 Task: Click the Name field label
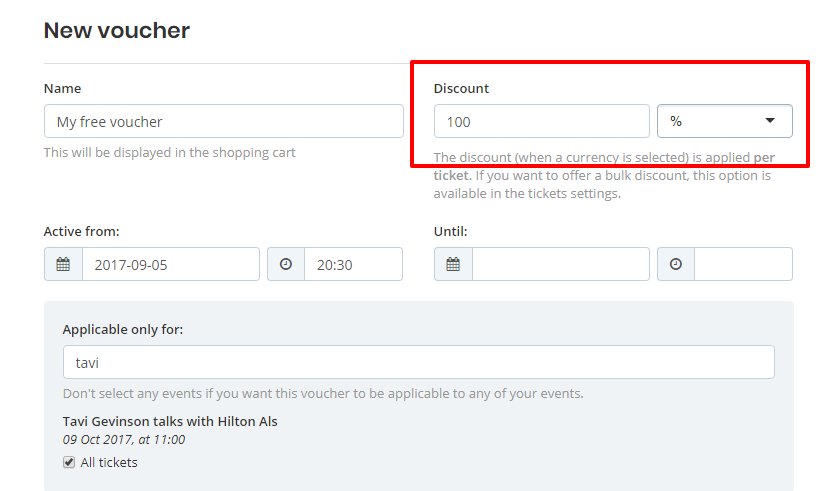click(63, 88)
